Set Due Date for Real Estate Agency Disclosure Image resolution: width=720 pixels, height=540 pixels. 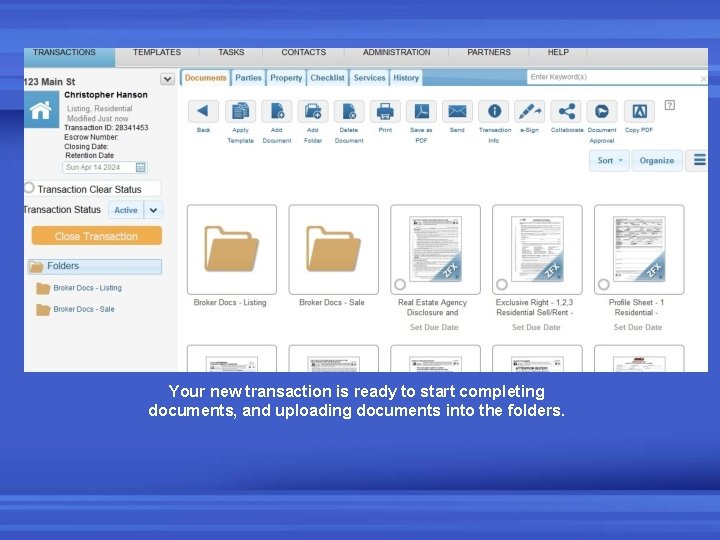pyautogui.click(x=434, y=327)
